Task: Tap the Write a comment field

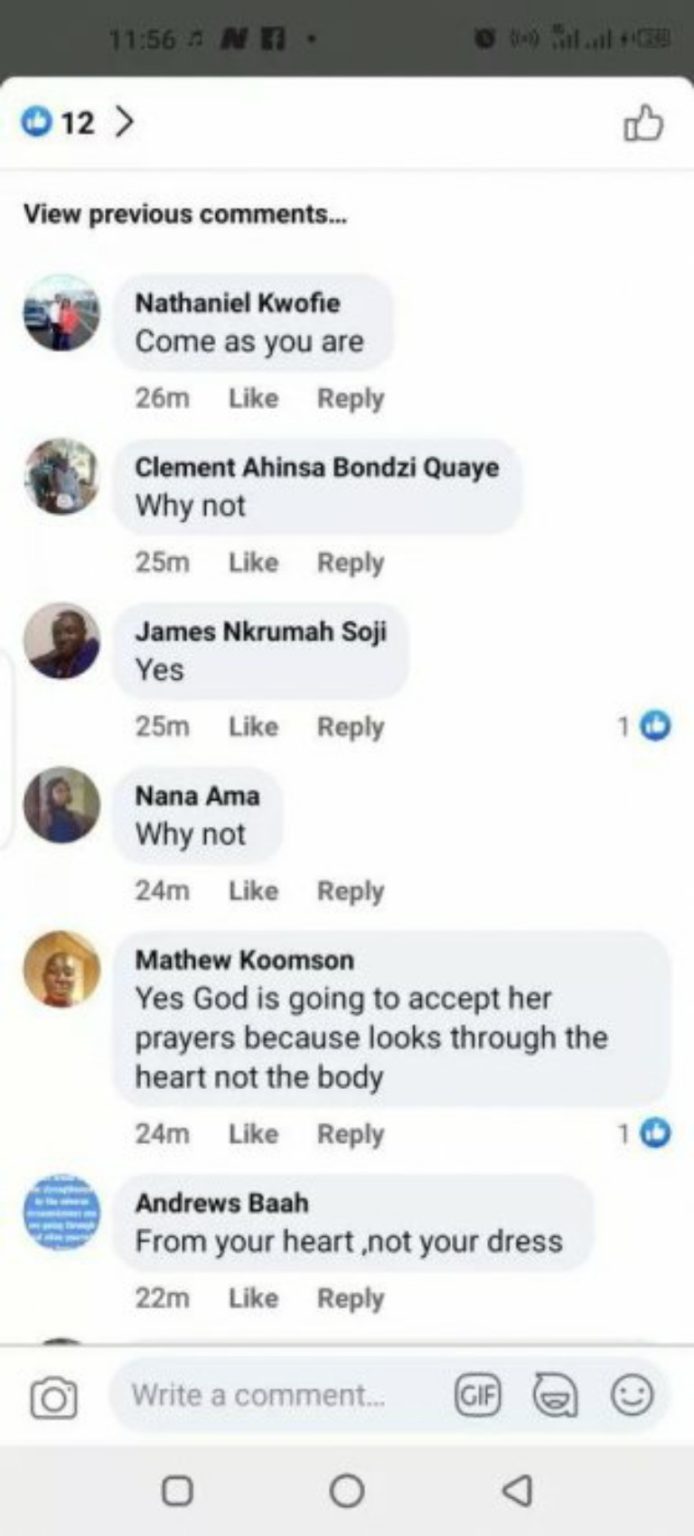Action: tap(280, 1394)
